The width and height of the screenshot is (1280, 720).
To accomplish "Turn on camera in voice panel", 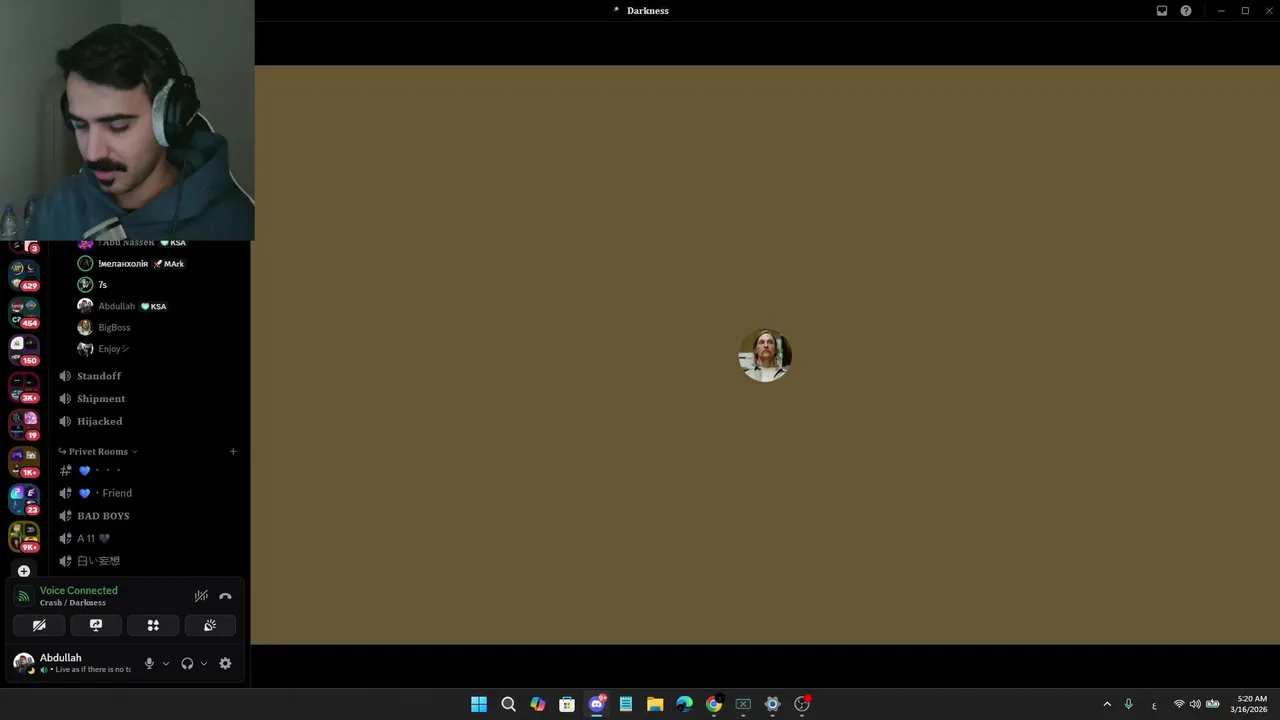I will click(x=39, y=625).
